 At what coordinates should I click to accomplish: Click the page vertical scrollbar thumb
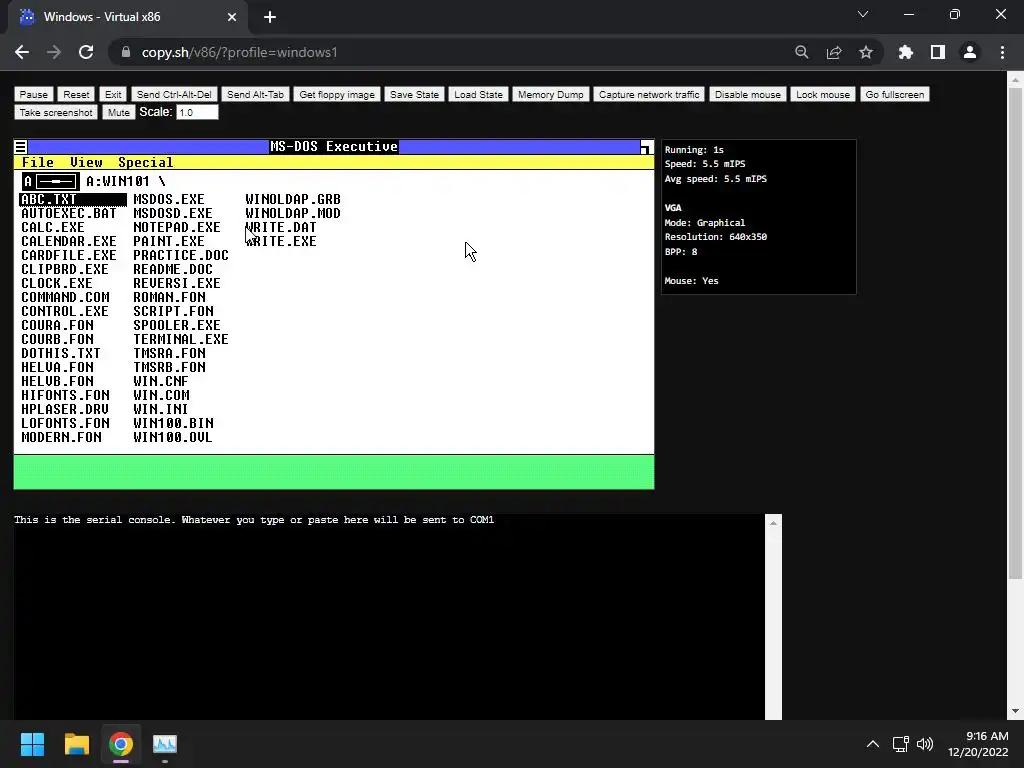point(1015,333)
